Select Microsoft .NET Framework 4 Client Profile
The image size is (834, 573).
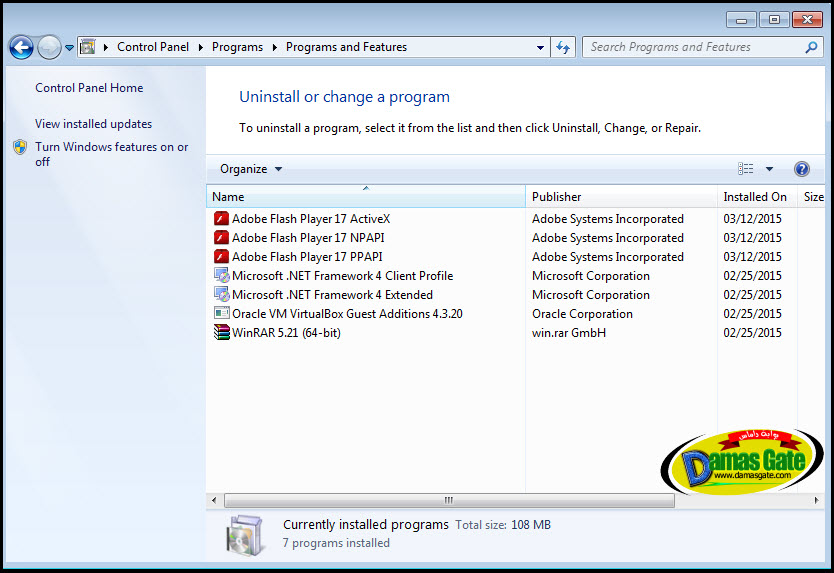coord(343,276)
